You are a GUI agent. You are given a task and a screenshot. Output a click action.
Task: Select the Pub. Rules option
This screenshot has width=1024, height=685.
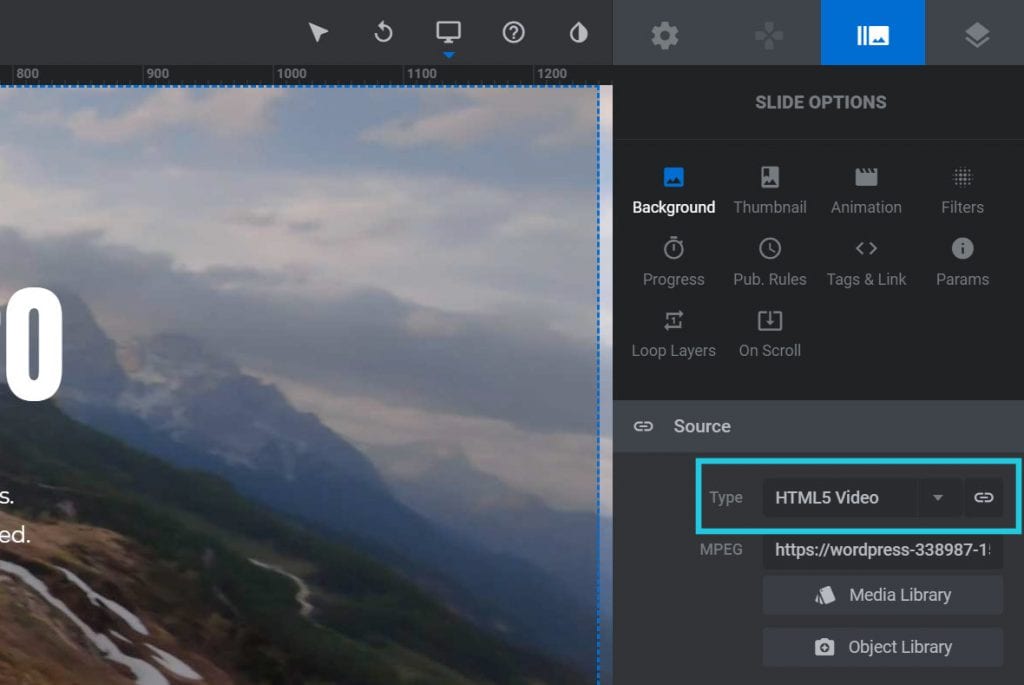coord(770,262)
